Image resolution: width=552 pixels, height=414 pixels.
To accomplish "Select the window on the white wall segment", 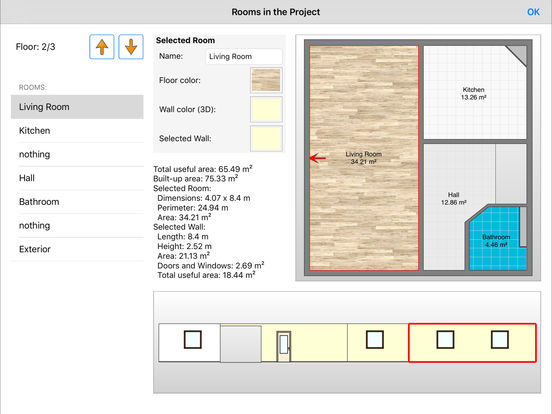I will [x=193, y=340].
